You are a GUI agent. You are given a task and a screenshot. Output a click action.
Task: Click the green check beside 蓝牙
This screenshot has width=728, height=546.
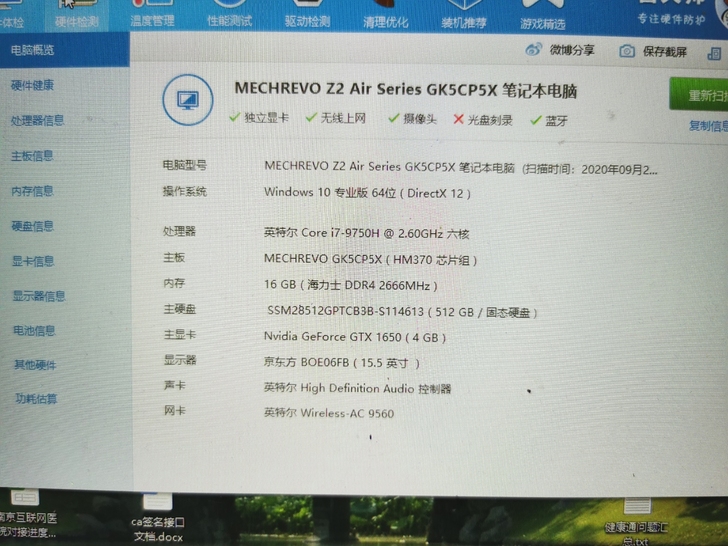pyautogui.click(x=536, y=120)
